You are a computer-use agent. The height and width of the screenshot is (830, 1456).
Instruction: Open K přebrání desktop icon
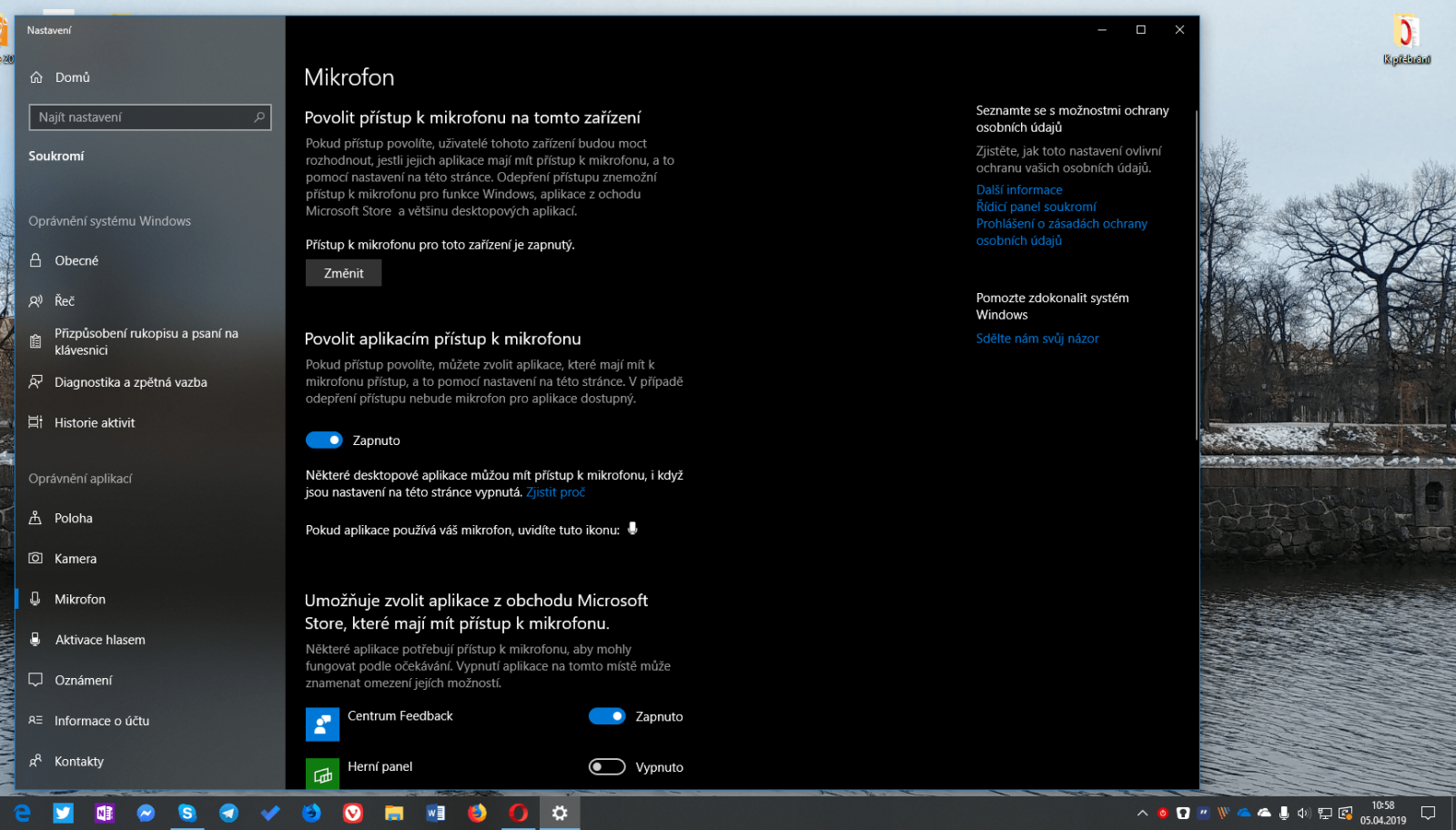pyautogui.click(x=1407, y=39)
